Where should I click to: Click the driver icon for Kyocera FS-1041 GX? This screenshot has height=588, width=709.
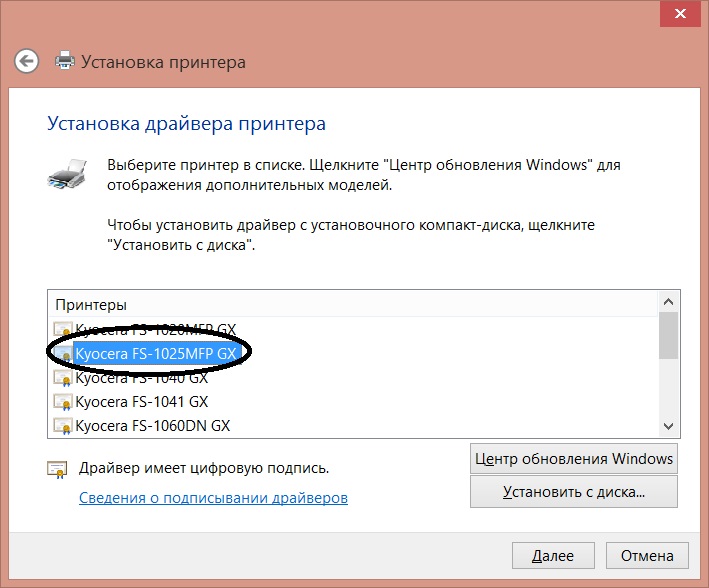pos(63,402)
